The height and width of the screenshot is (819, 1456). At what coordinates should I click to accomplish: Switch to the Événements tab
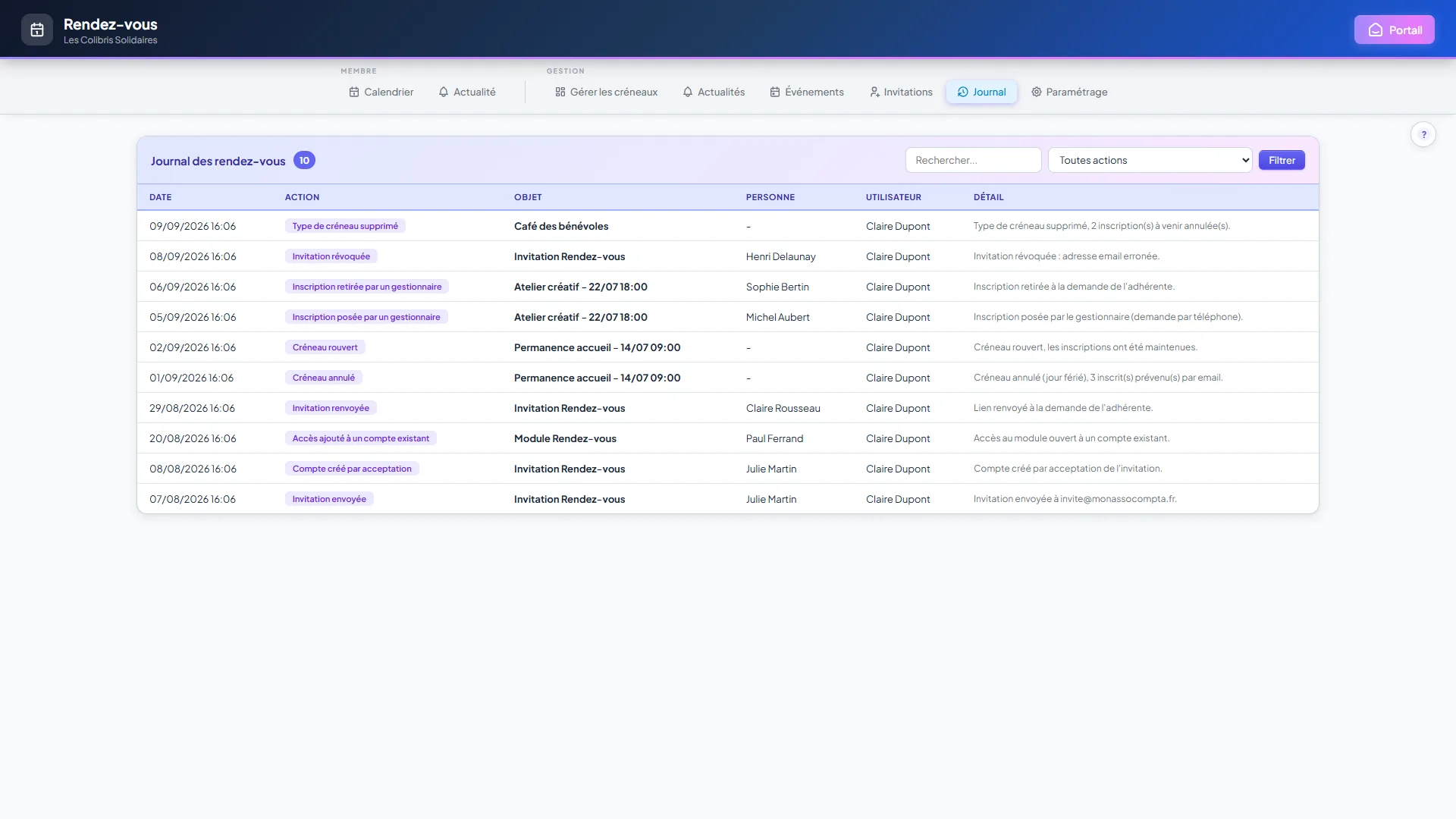pos(807,92)
